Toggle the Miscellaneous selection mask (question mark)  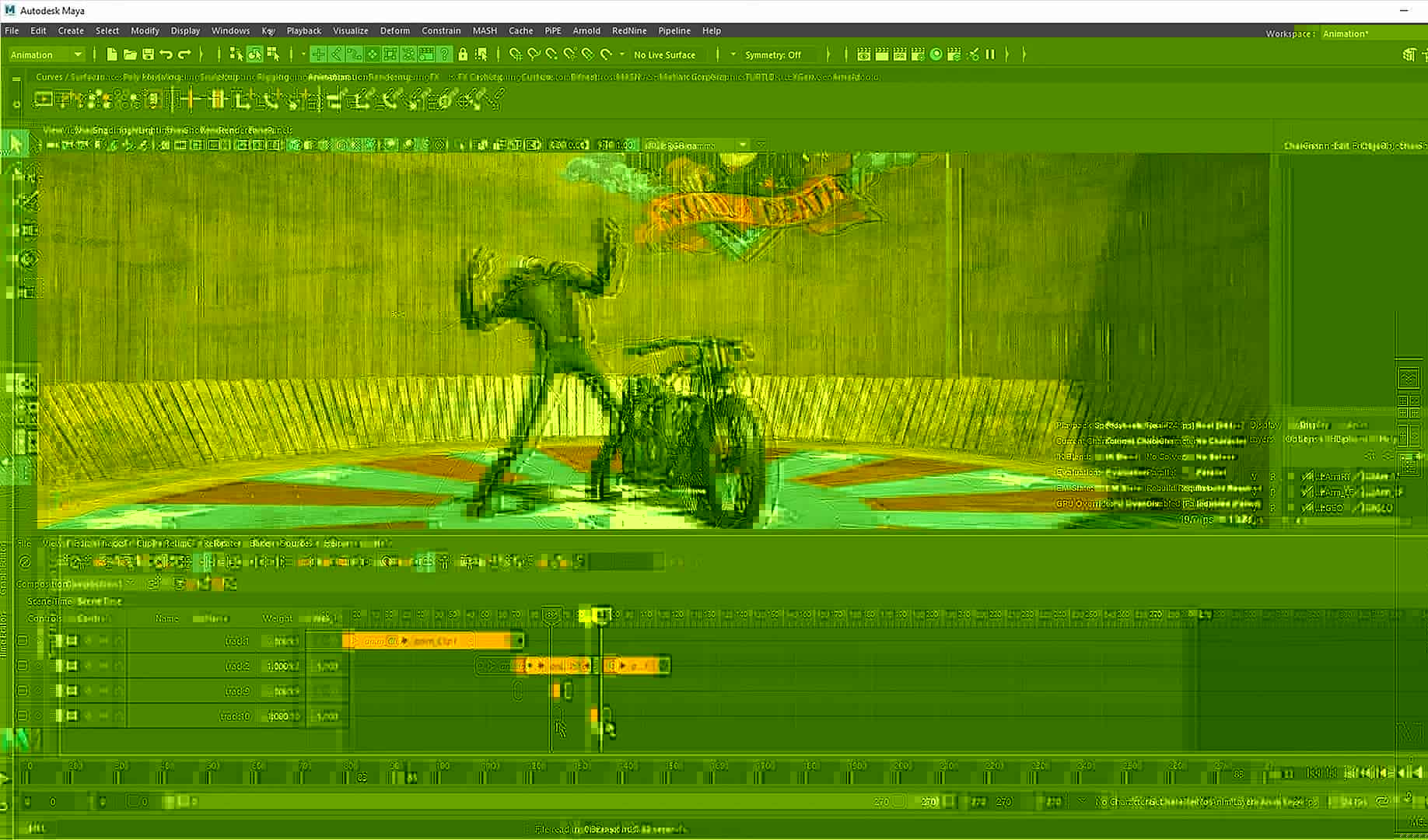pos(444,54)
